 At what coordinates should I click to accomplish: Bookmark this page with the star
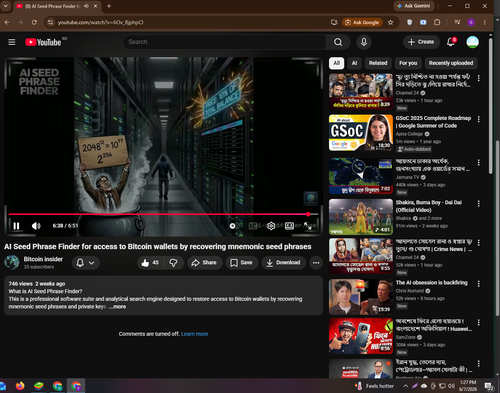[x=391, y=22]
